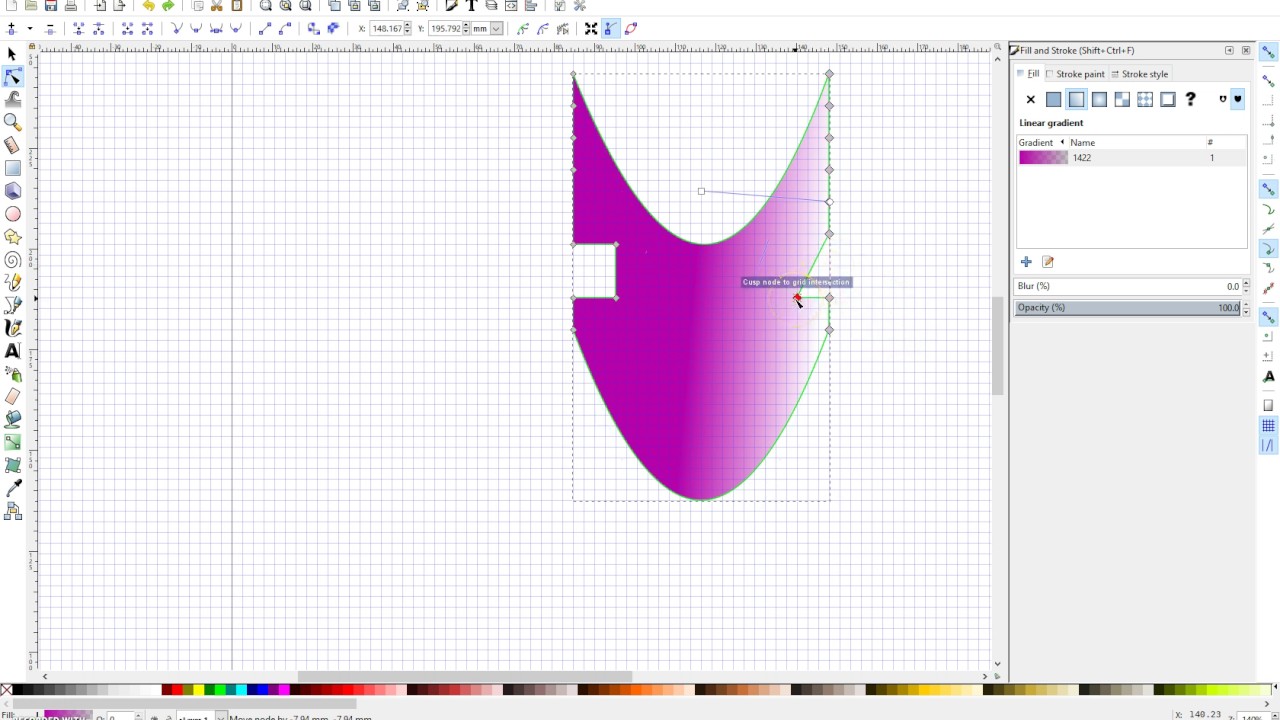Select the Connector tool
This screenshot has height=720, width=1280.
point(12,512)
